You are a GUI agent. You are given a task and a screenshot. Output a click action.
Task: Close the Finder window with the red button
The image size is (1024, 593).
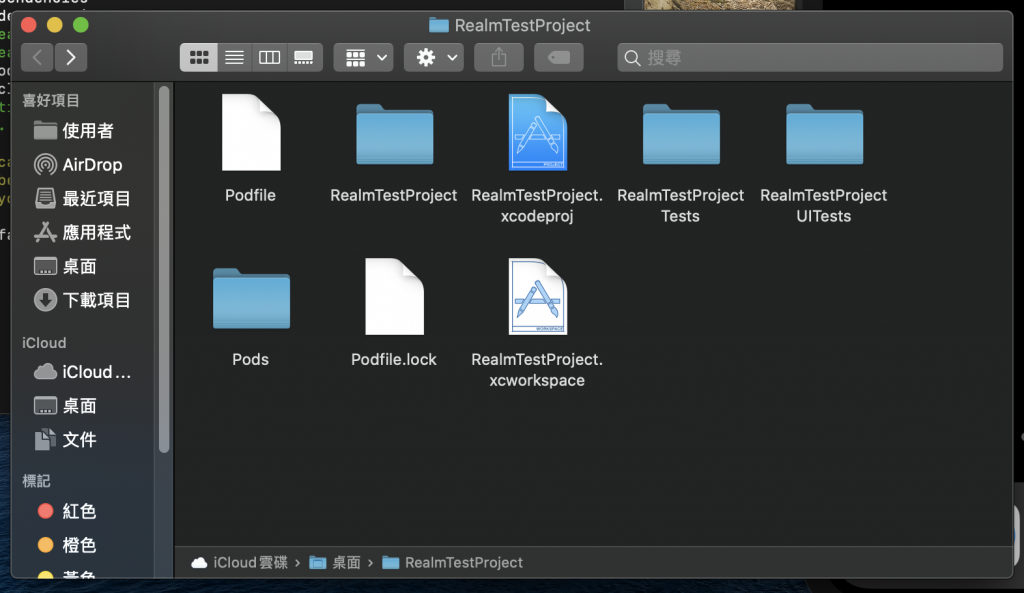click(x=29, y=25)
